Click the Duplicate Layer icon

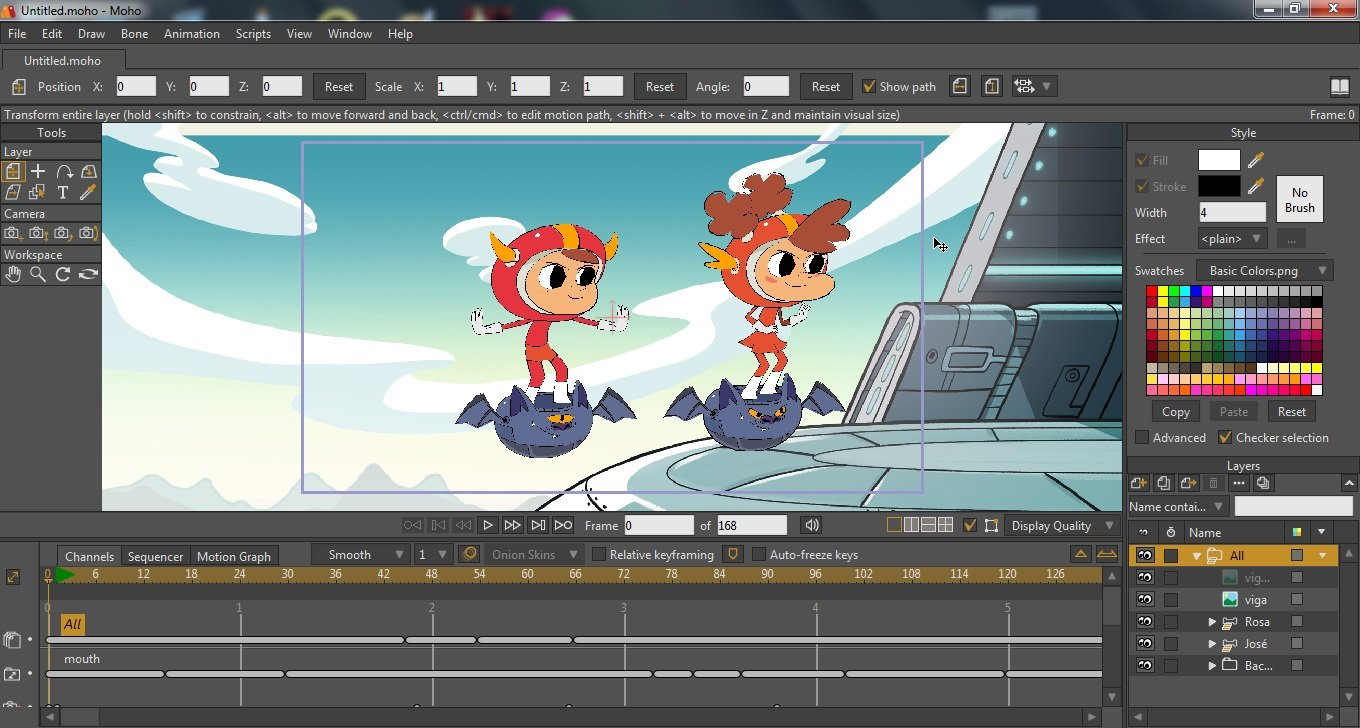click(x=1163, y=484)
